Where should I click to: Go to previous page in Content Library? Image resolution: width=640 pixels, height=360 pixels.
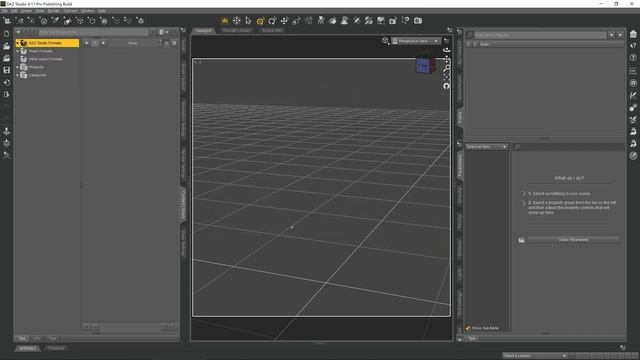(x=87, y=43)
